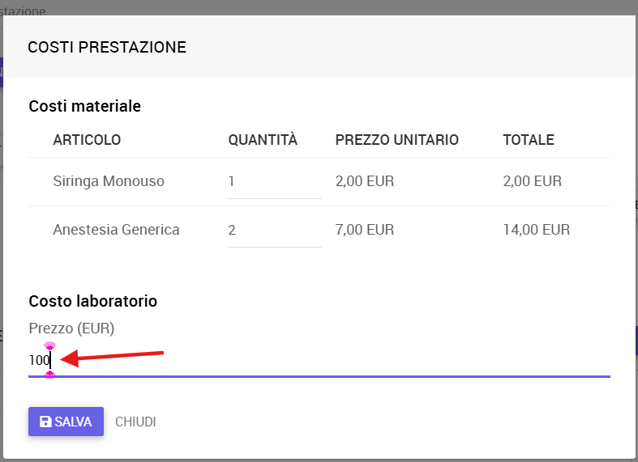Click the COSTI PRESTAZIONE dialog title
Image resolution: width=638 pixels, height=462 pixels.
[x=107, y=47]
